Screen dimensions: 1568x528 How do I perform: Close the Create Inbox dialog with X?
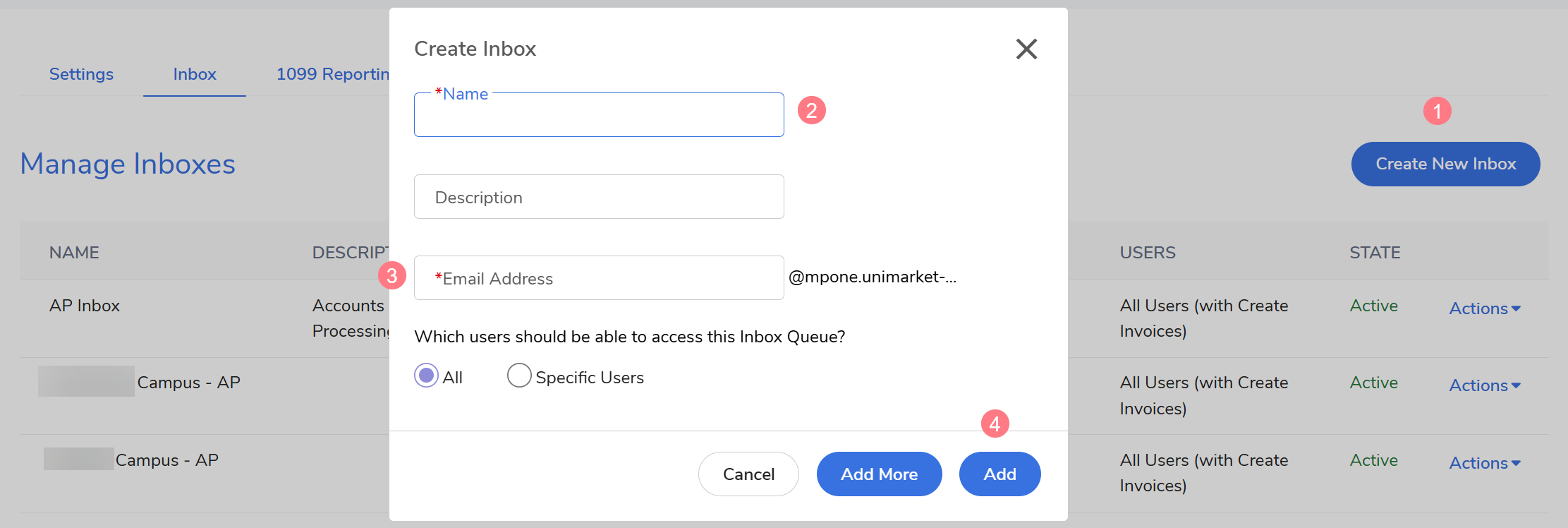pos(1026,49)
